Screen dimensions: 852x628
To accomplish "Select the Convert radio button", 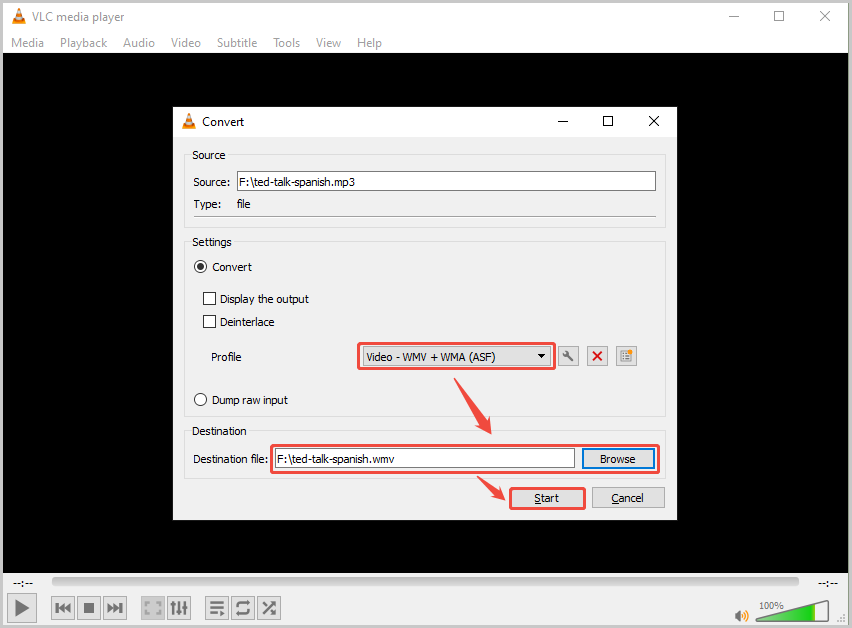I will 201,267.
